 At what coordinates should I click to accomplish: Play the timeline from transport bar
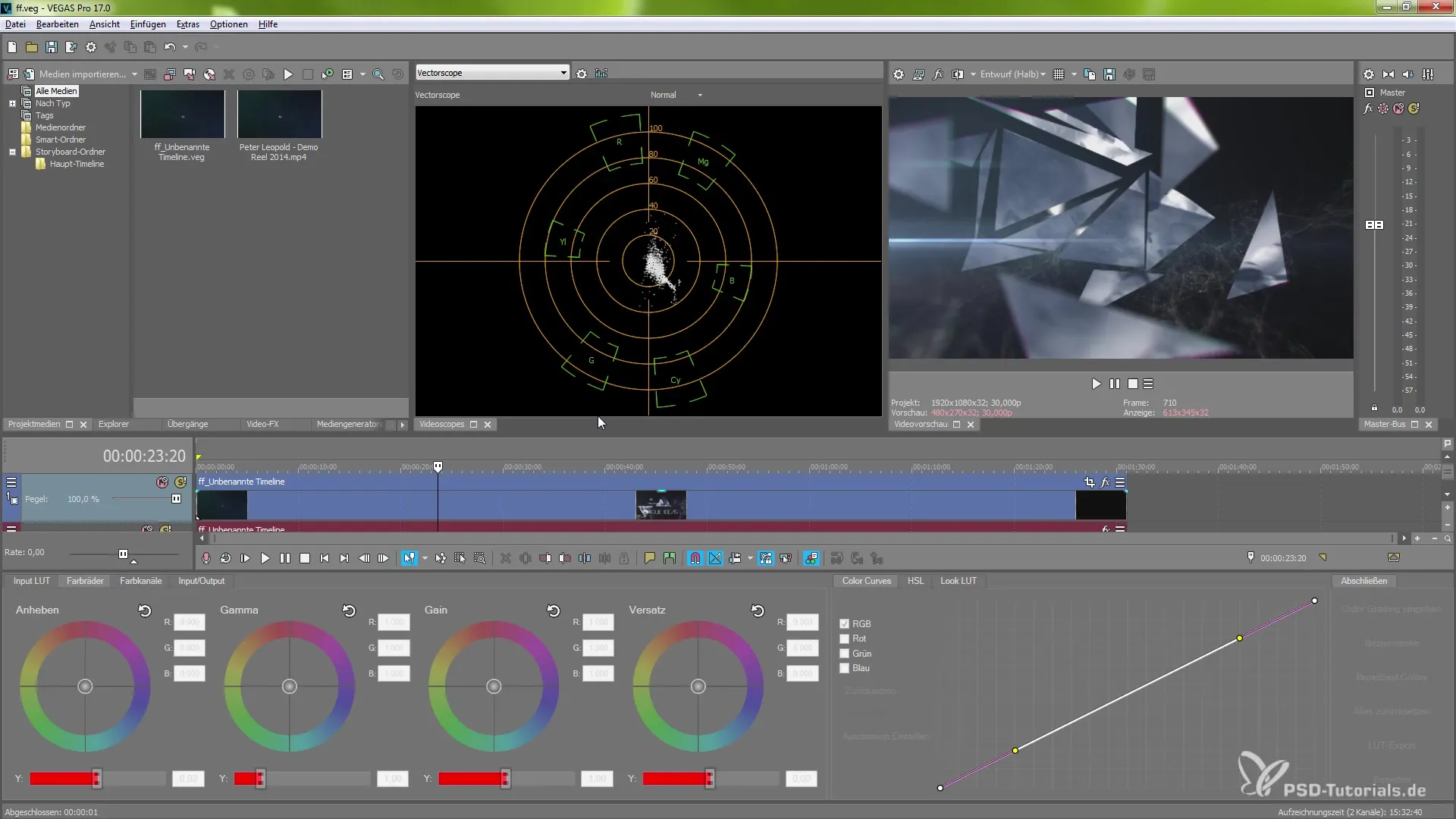click(265, 558)
